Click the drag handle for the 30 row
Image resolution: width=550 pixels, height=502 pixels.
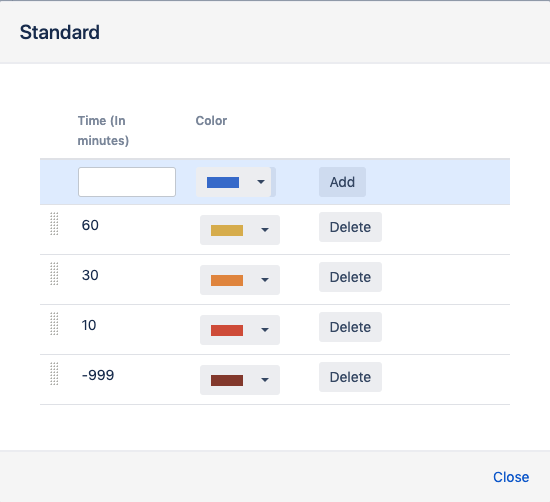(x=54, y=274)
